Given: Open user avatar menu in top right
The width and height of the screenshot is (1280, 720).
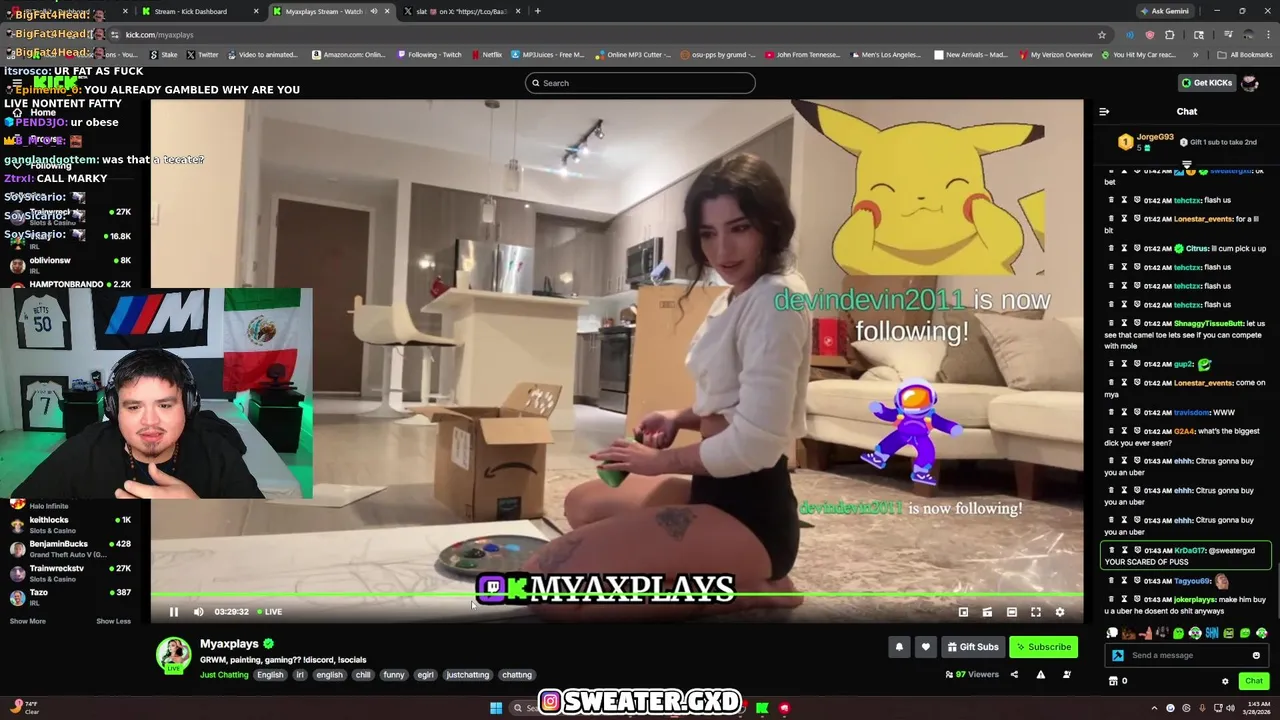Looking at the screenshot, I should [1250, 83].
